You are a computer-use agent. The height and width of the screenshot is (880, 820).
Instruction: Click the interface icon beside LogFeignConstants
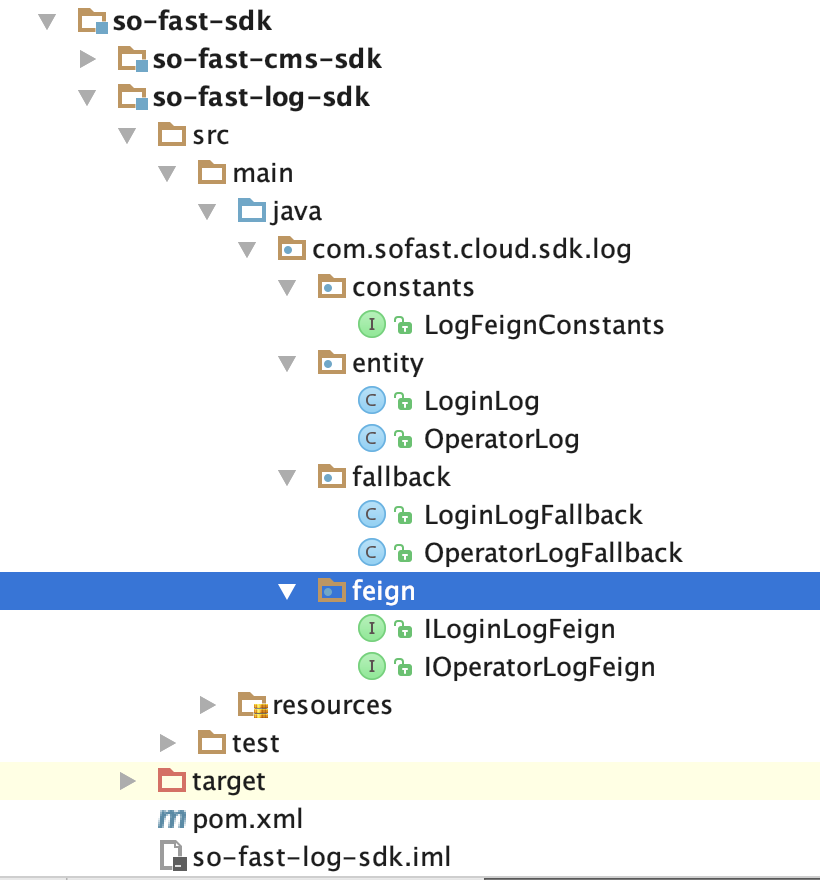[371, 324]
